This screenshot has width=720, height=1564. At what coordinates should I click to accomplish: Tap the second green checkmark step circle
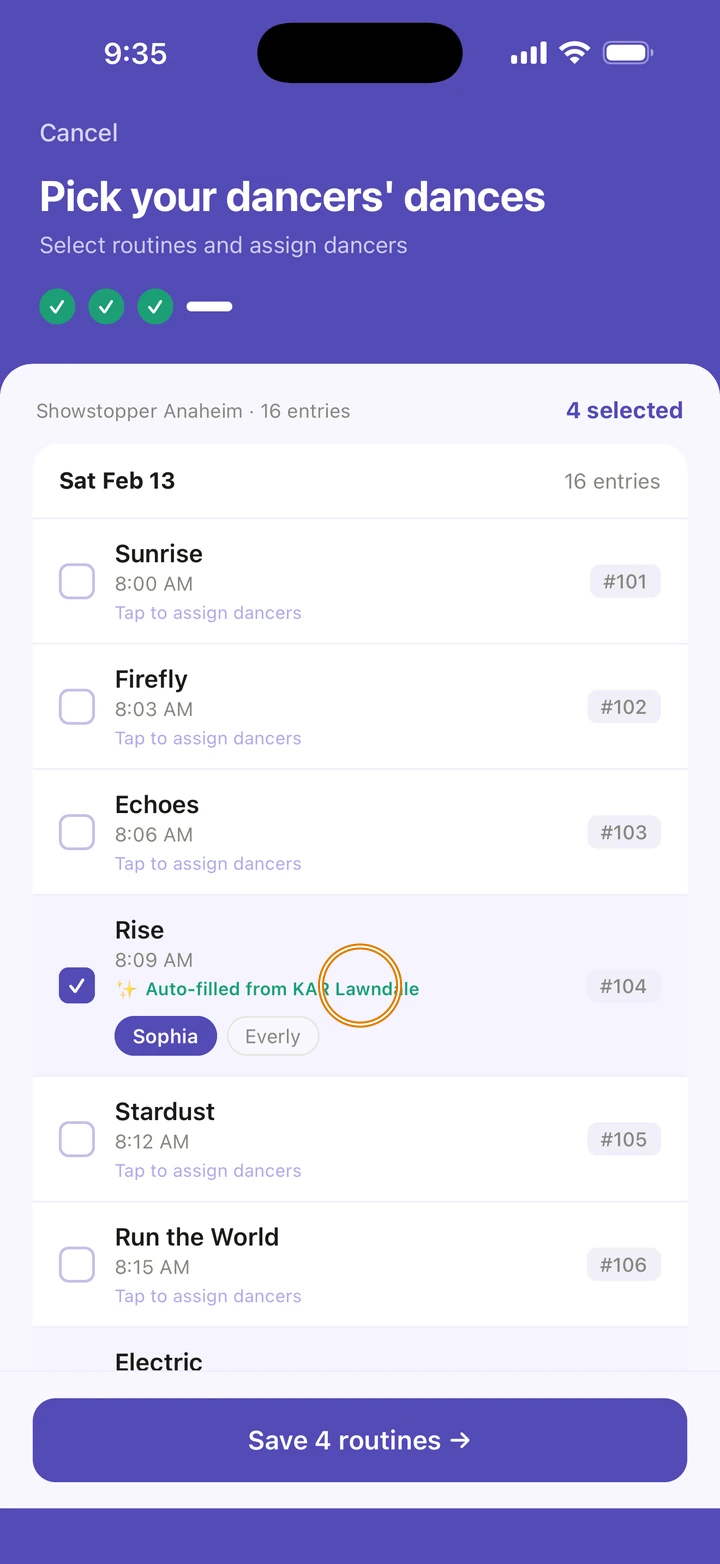(x=106, y=307)
